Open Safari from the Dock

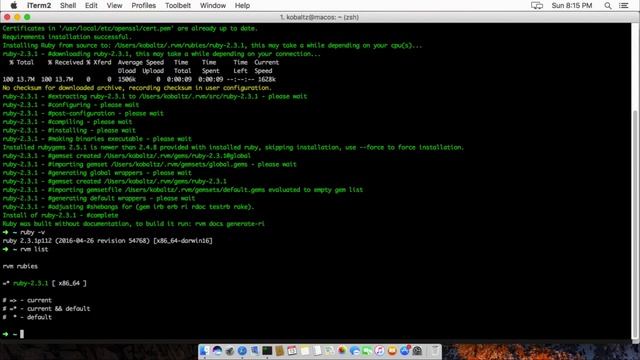[x=242, y=351]
